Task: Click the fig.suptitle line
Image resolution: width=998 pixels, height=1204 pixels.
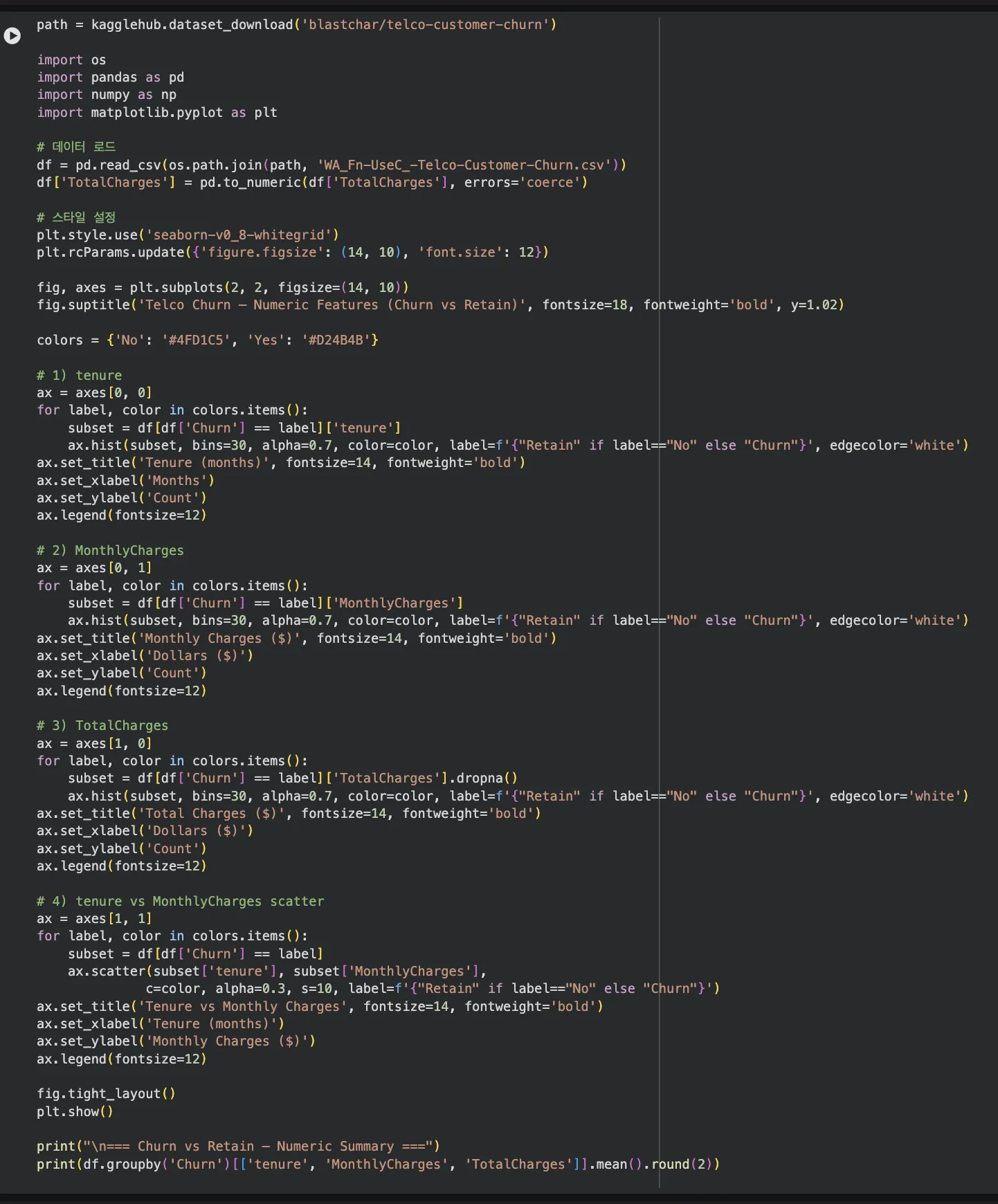Action: tap(439, 305)
